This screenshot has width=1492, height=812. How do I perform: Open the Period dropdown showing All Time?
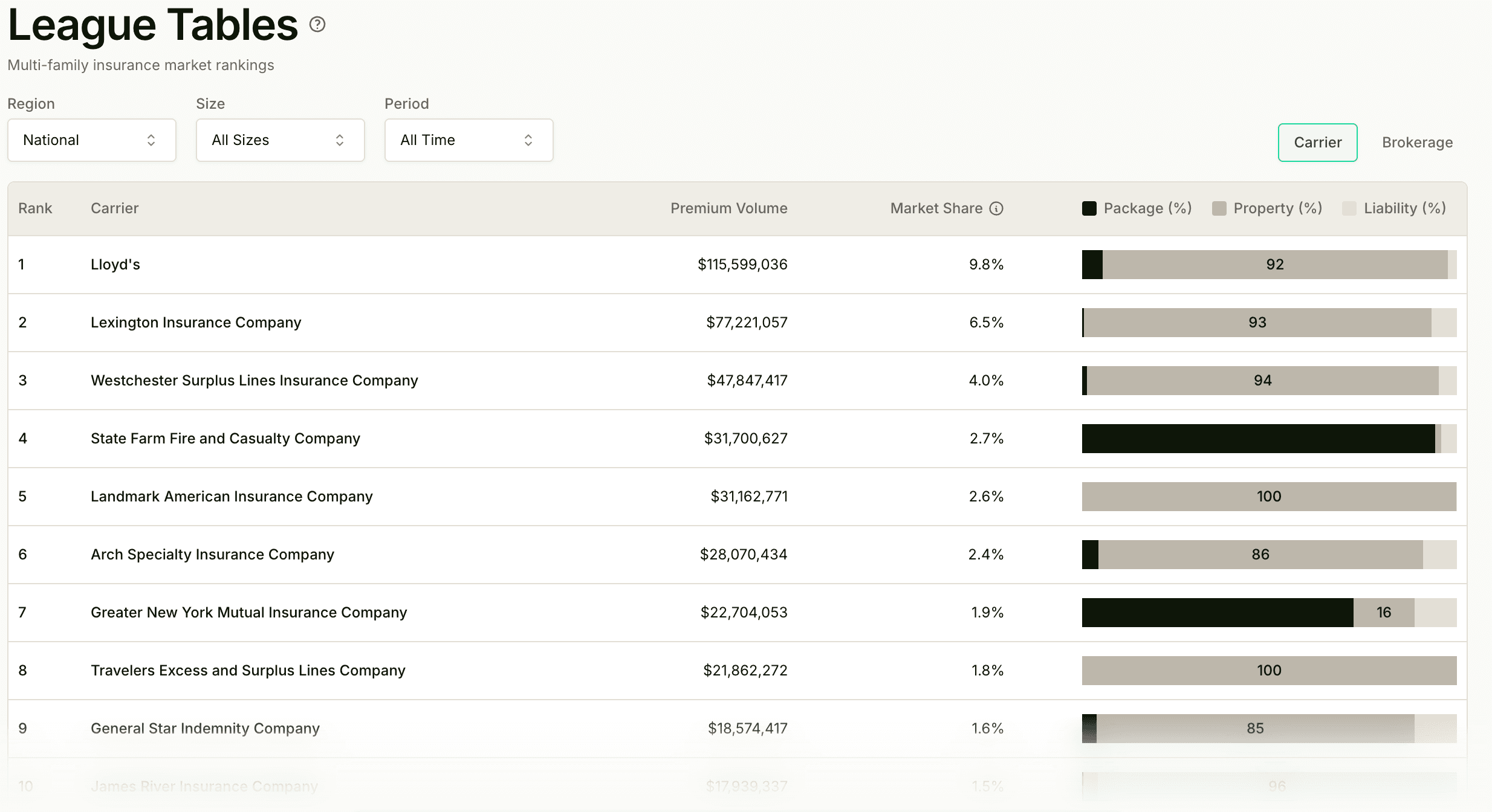point(469,140)
